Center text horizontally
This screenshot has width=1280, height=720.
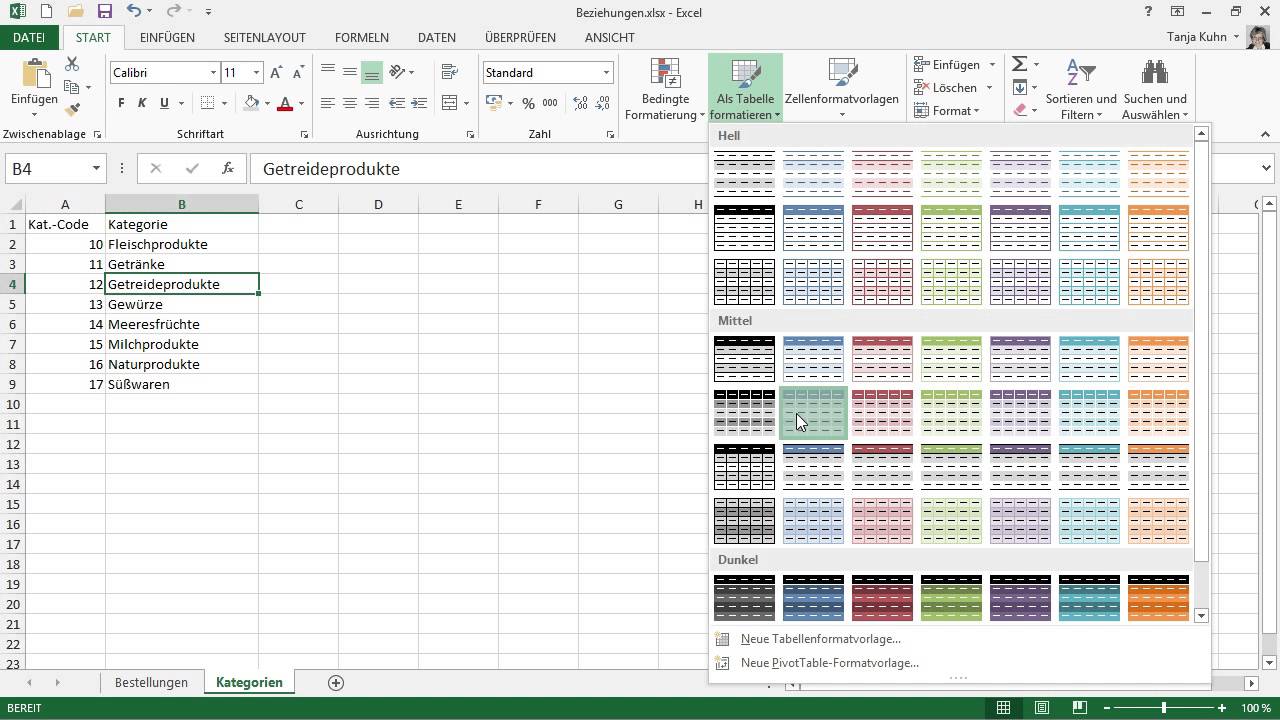point(350,103)
